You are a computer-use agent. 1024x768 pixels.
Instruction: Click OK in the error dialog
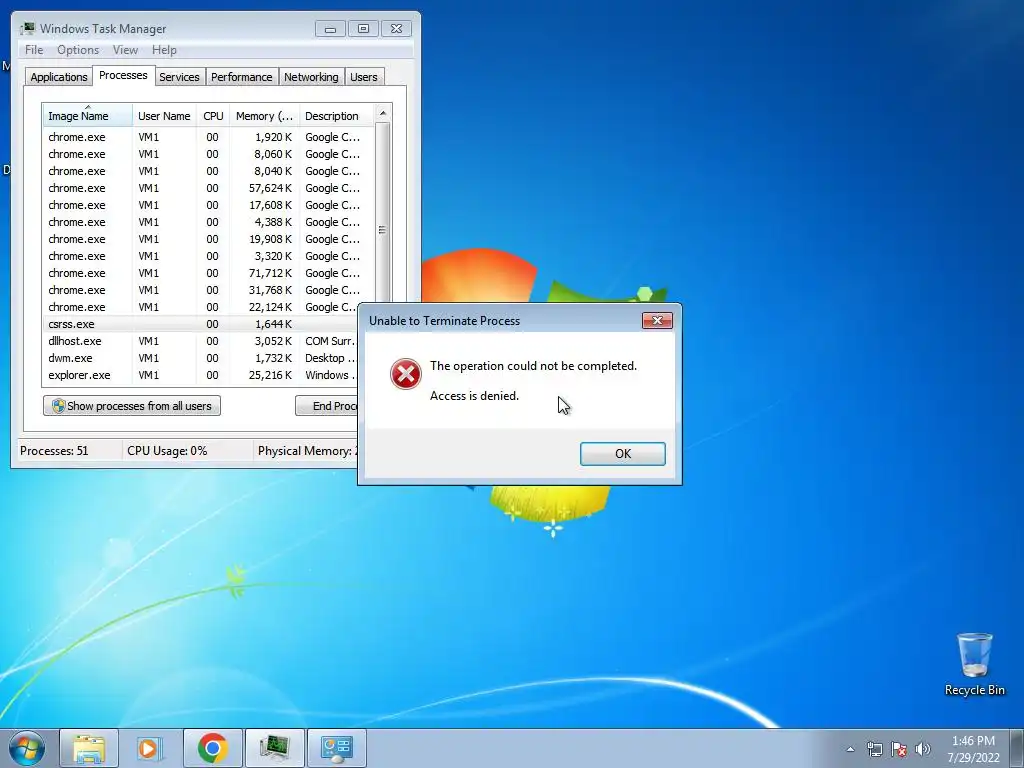coord(622,454)
